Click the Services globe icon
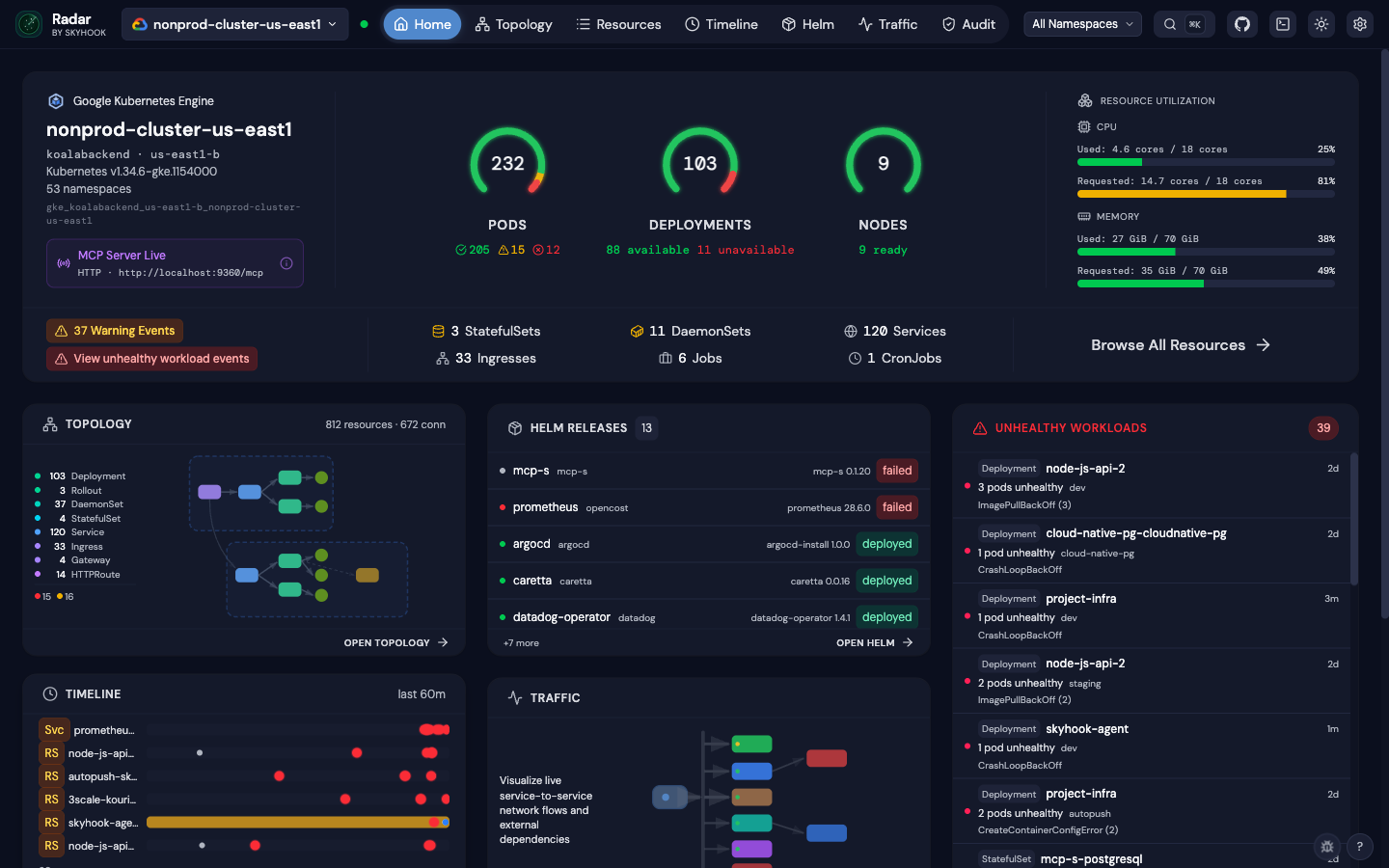The height and width of the screenshot is (868, 1389). tap(851, 332)
